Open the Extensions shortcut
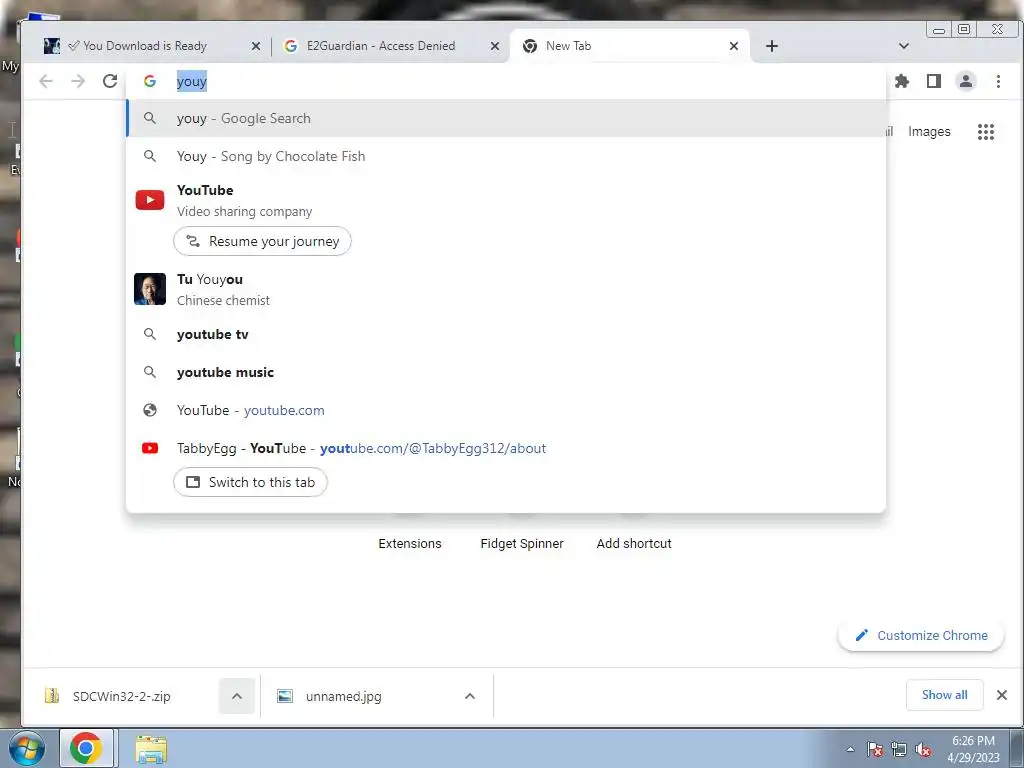 [409, 543]
